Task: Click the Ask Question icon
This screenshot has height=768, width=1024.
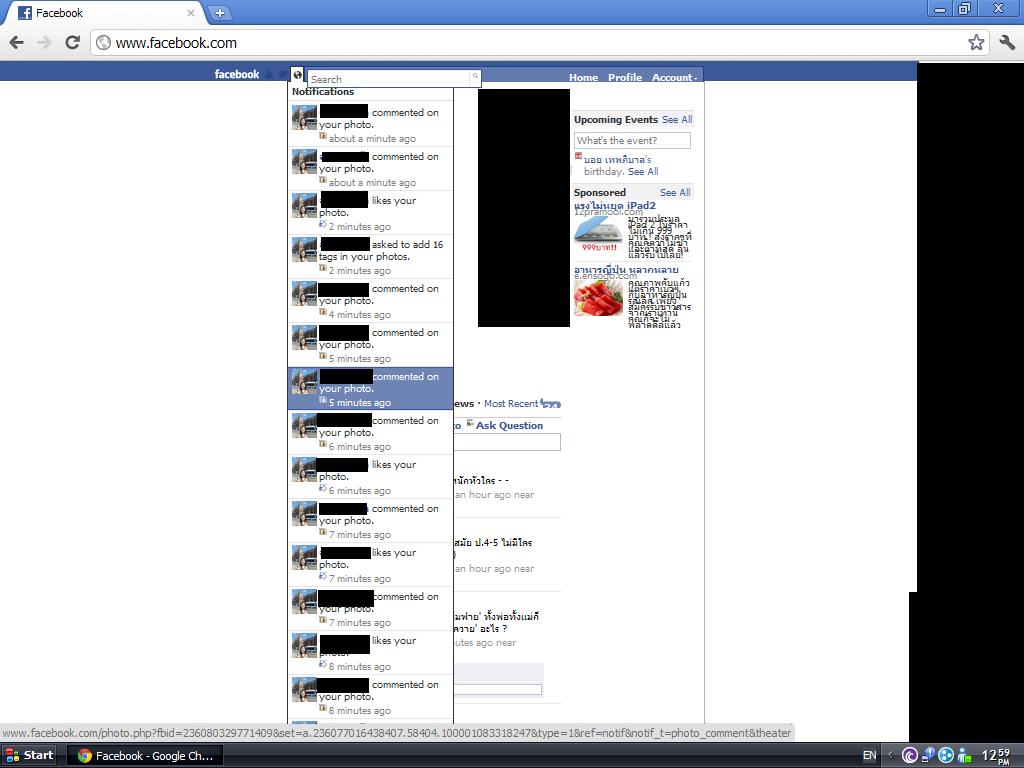Action: click(x=470, y=424)
